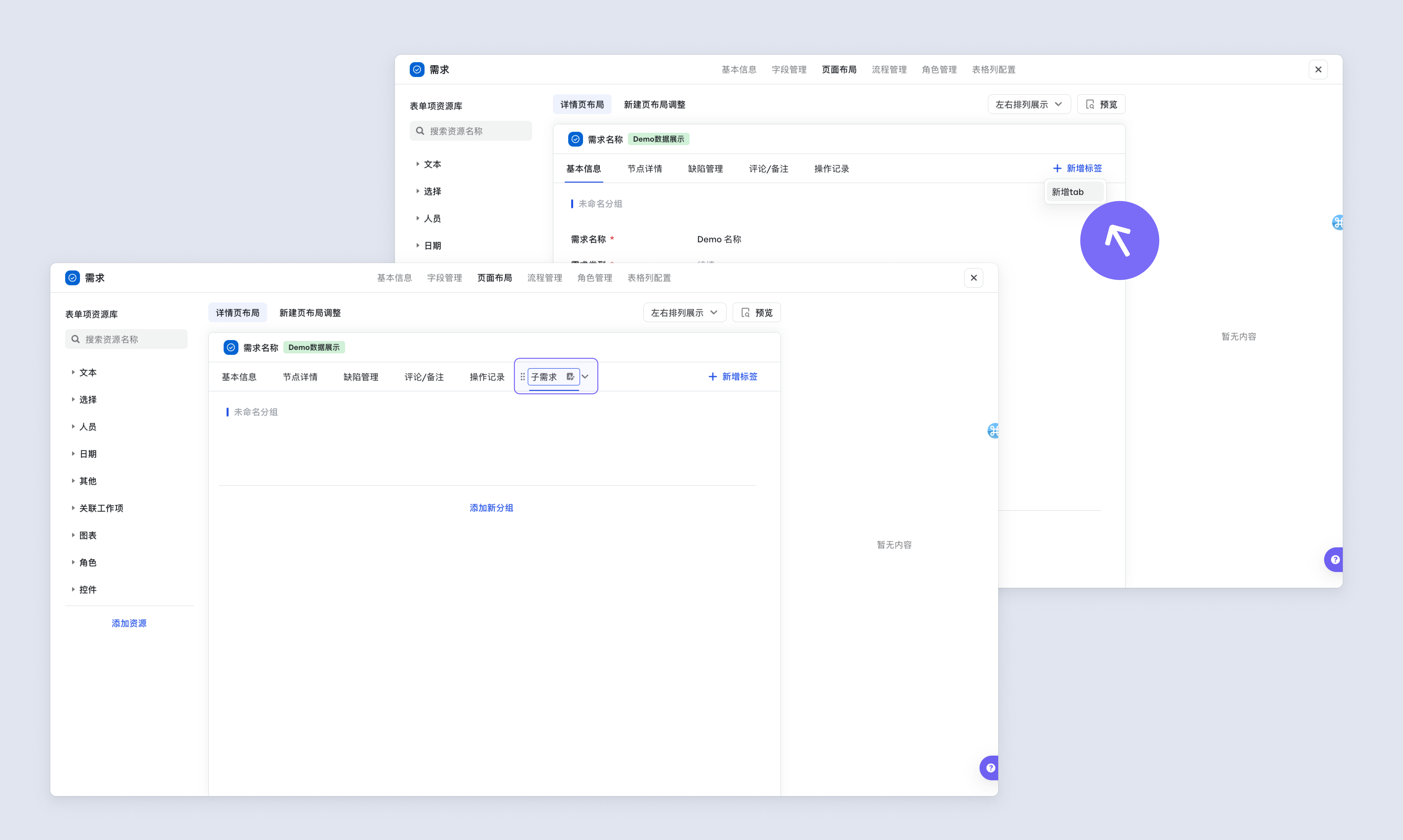Open 节点详情 tab in back window layout
Viewport: 1403px width, 840px height.
click(645, 169)
